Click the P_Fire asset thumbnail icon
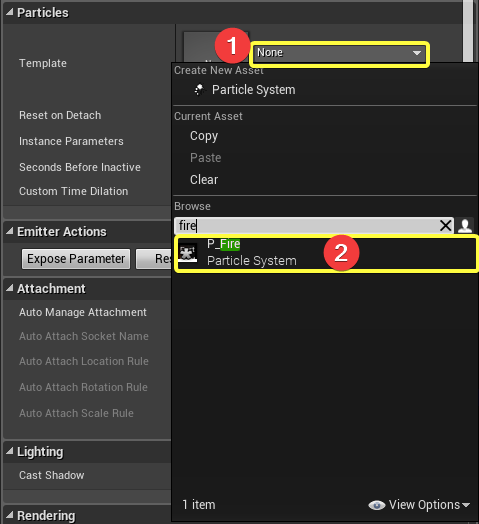 [188, 253]
